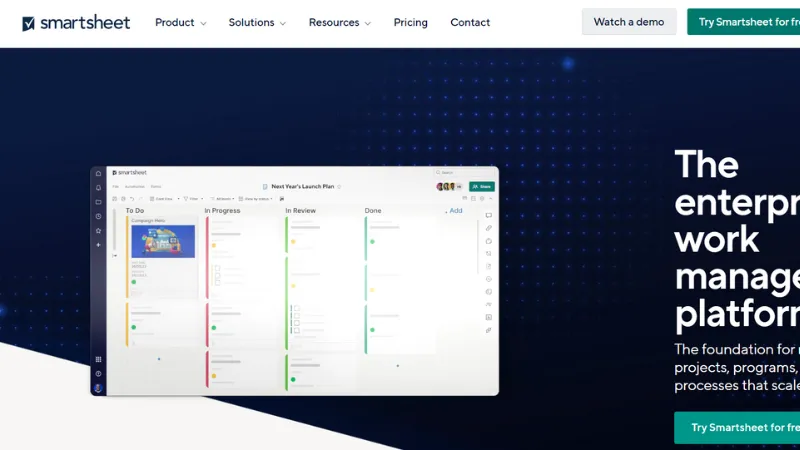Expand the Solutions dropdown menu

point(257,22)
